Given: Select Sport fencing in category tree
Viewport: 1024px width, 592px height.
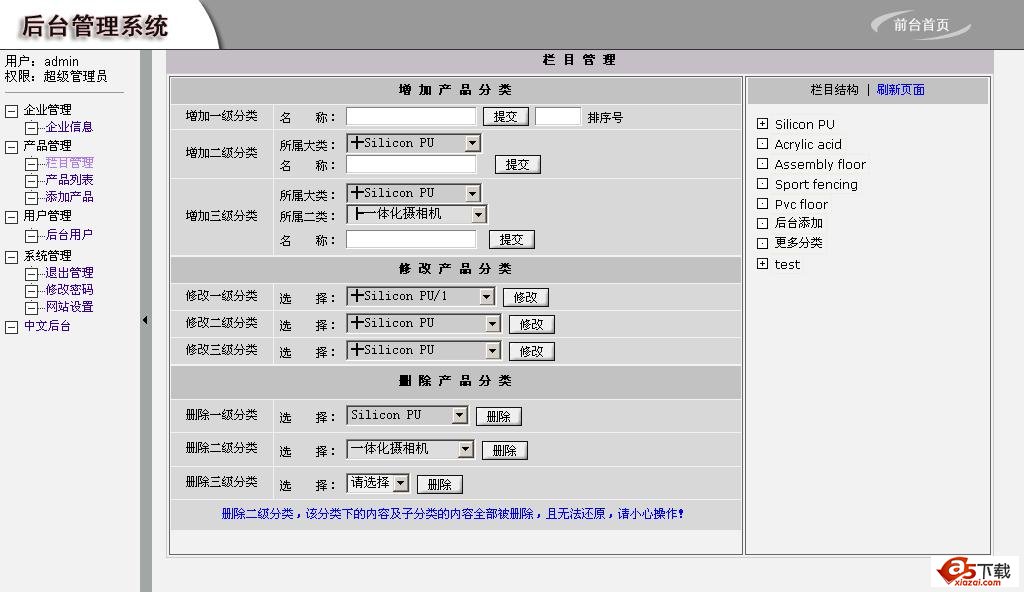Looking at the screenshot, I should coord(816,184).
